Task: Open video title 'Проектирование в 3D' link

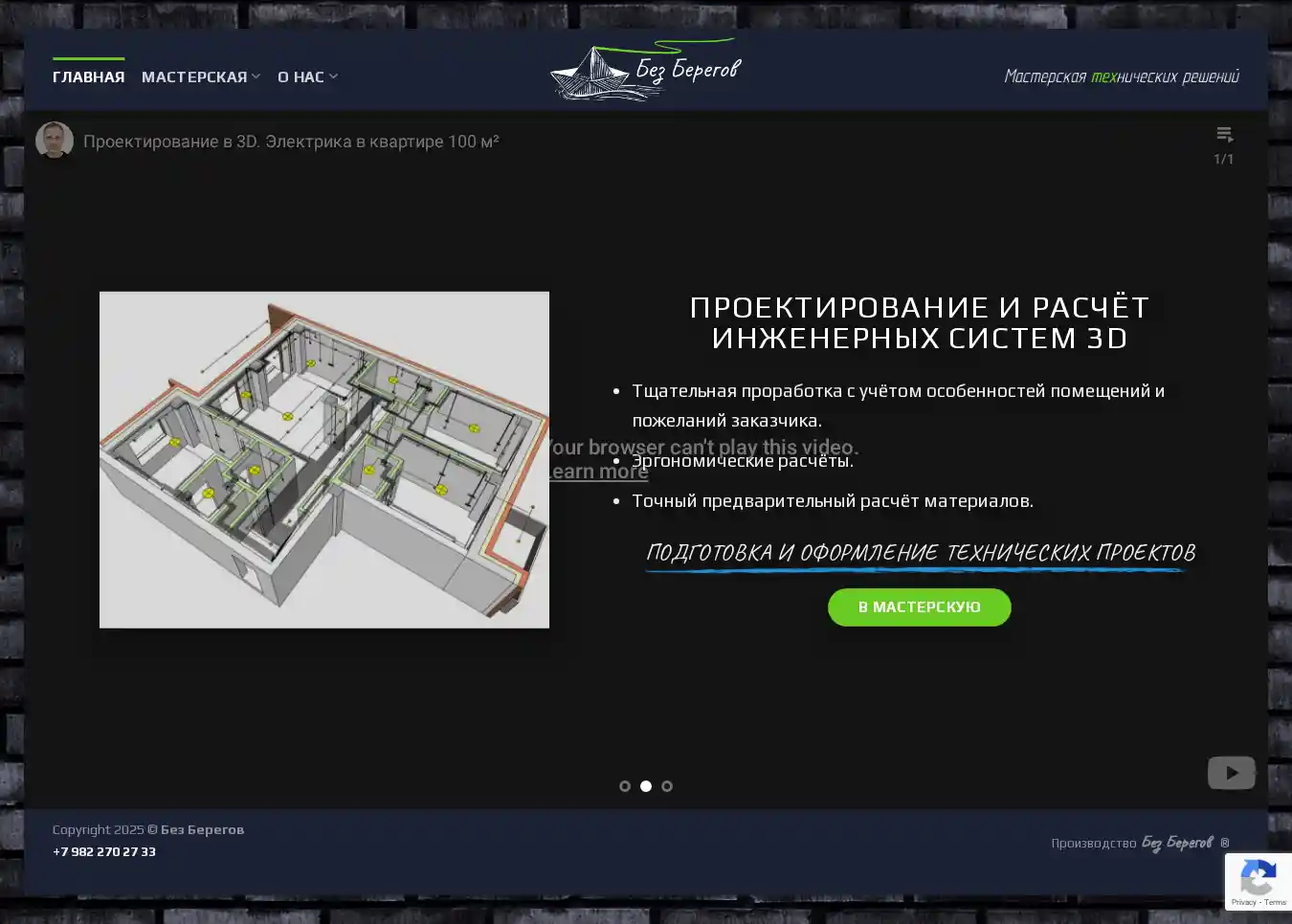Action: [x=291, y=142]
